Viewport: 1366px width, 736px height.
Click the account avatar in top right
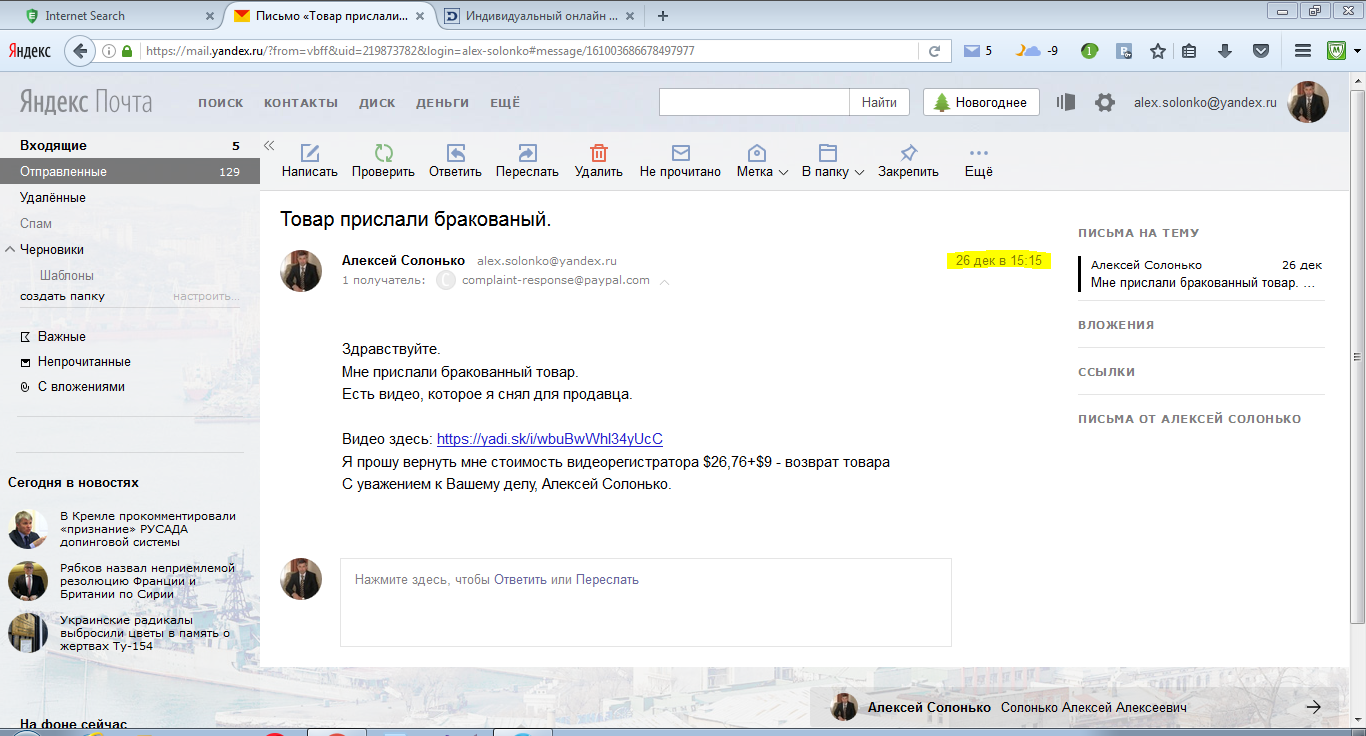click(x=1307, y=102)
